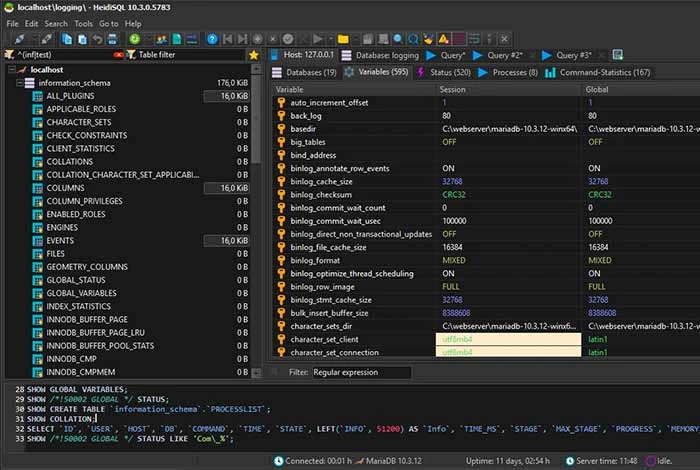Click the green Refresh icon
This screenshot has height=470, width=700.
point(134,39)
